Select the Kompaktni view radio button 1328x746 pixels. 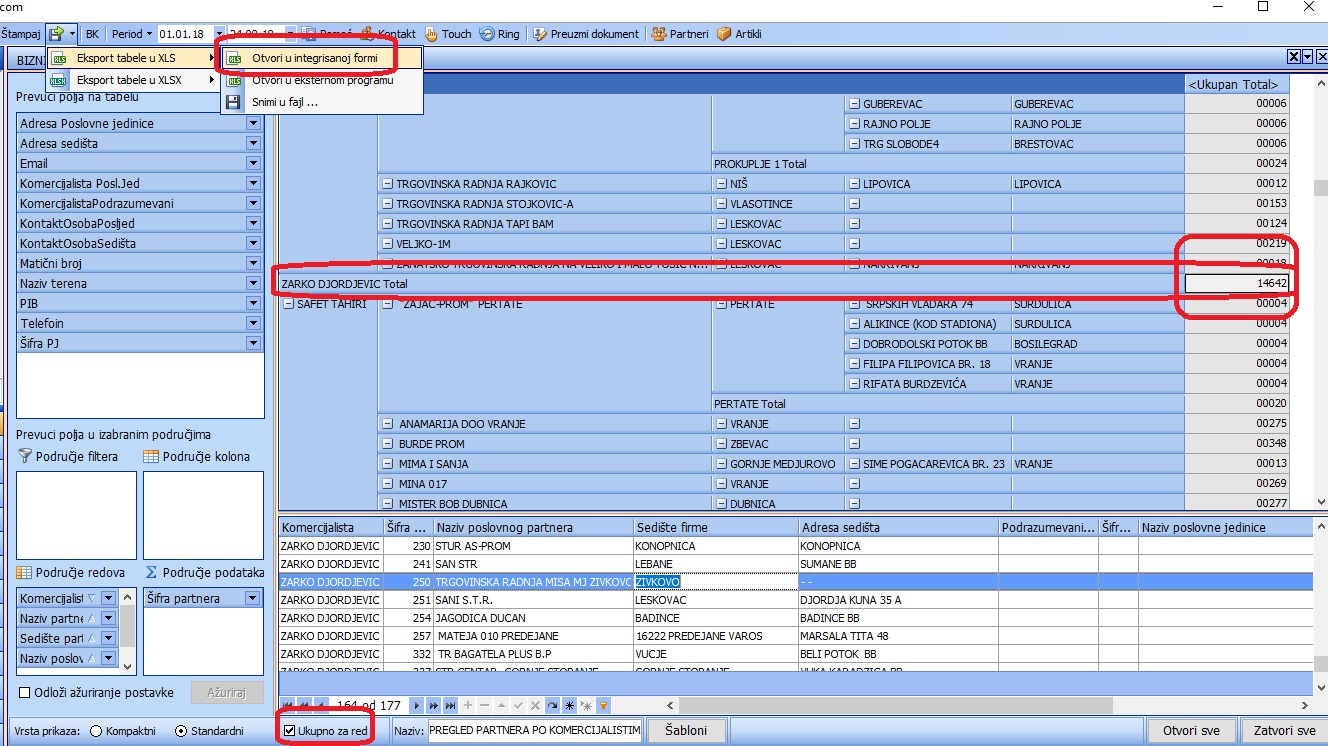pos(96,731)
